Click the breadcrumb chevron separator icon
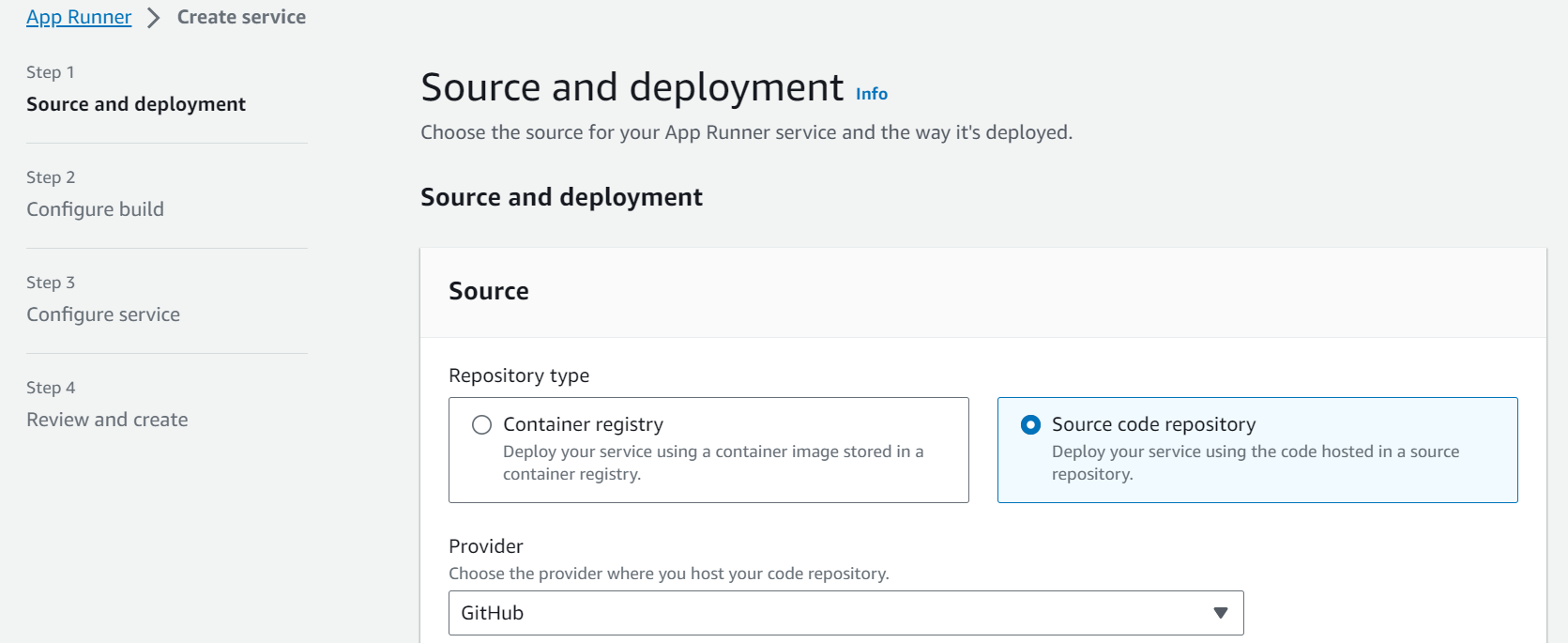 click(154, 18)
